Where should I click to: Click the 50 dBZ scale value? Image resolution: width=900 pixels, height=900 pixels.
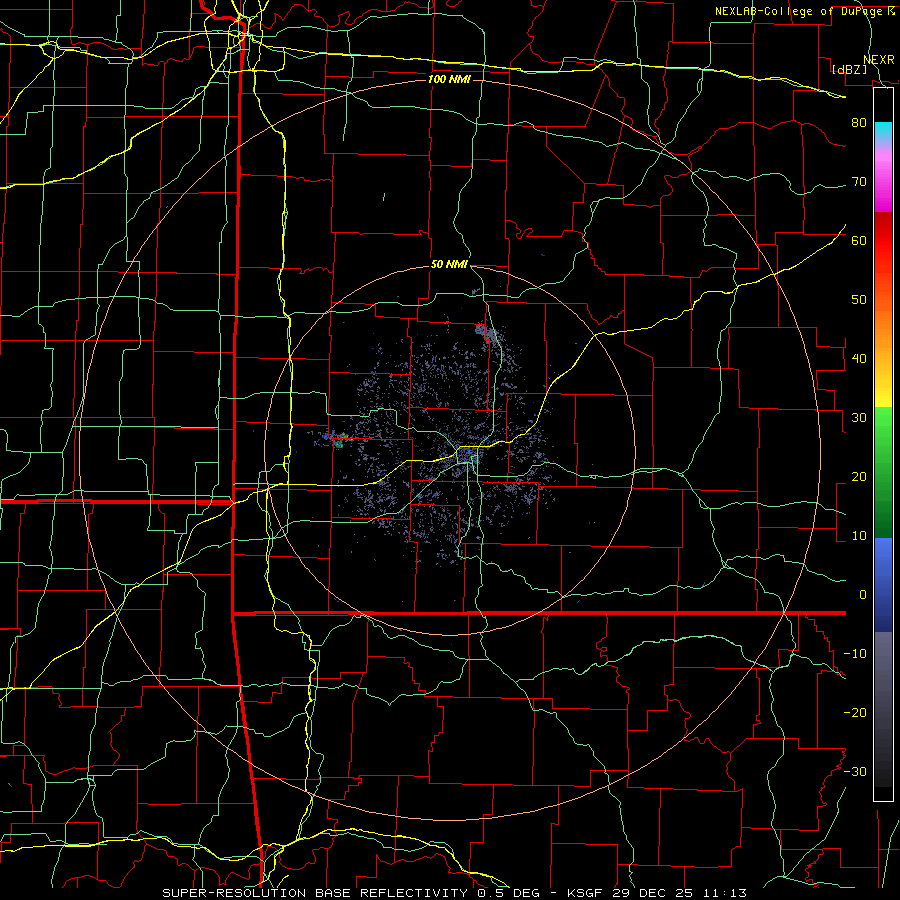point(859,300)
